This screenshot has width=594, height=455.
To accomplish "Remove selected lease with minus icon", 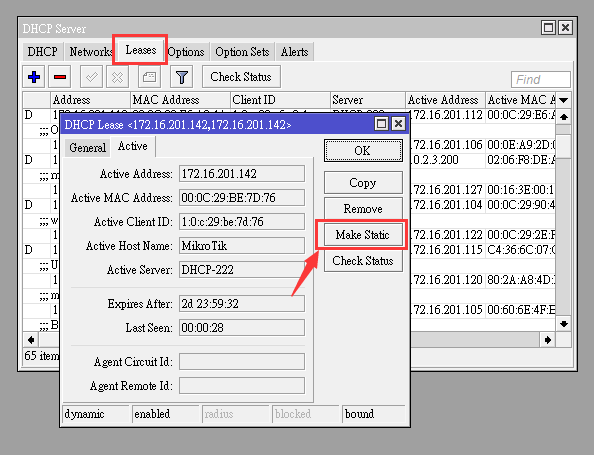I will (x=59, y=77).
